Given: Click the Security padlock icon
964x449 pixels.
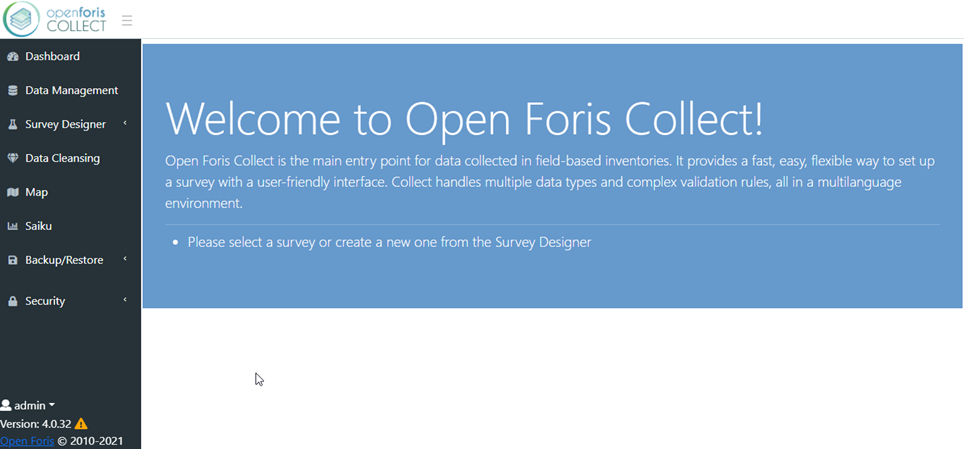Looking at the screenshot, I should pos(12,301).
